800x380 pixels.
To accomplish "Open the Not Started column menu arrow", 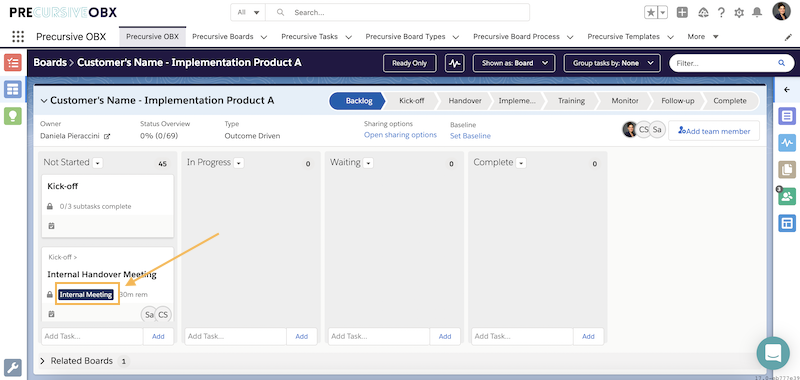I will [x=98, y=163].
